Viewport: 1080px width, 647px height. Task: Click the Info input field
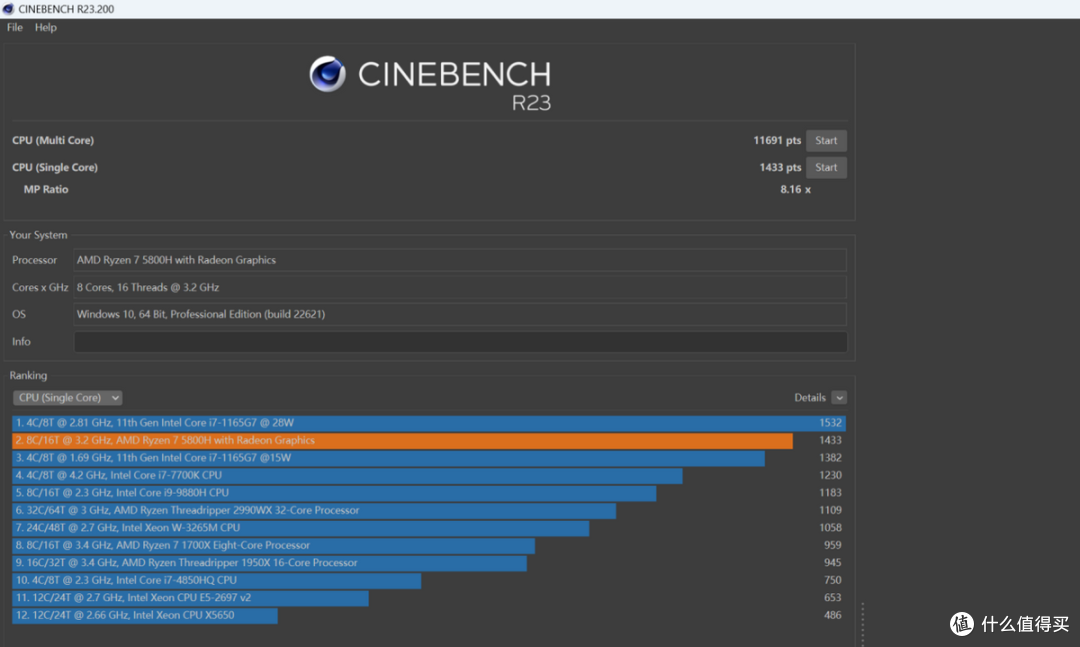[460, 342]
